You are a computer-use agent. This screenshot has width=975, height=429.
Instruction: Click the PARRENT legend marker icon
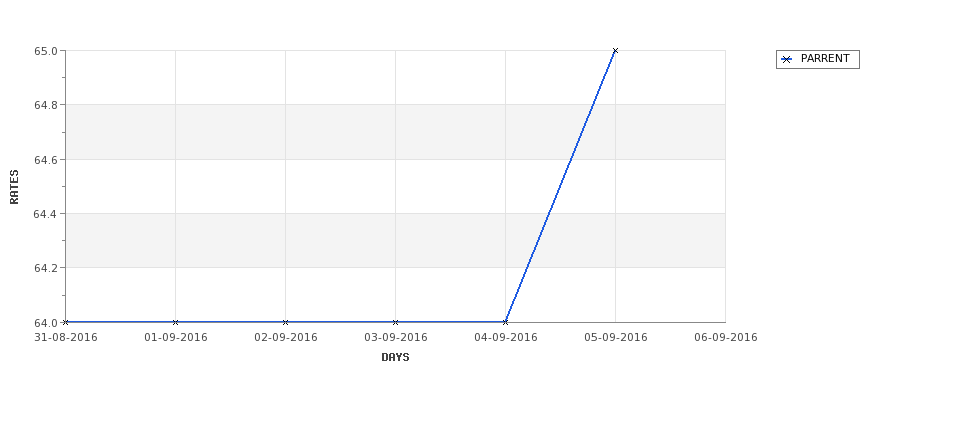[787, 60]
